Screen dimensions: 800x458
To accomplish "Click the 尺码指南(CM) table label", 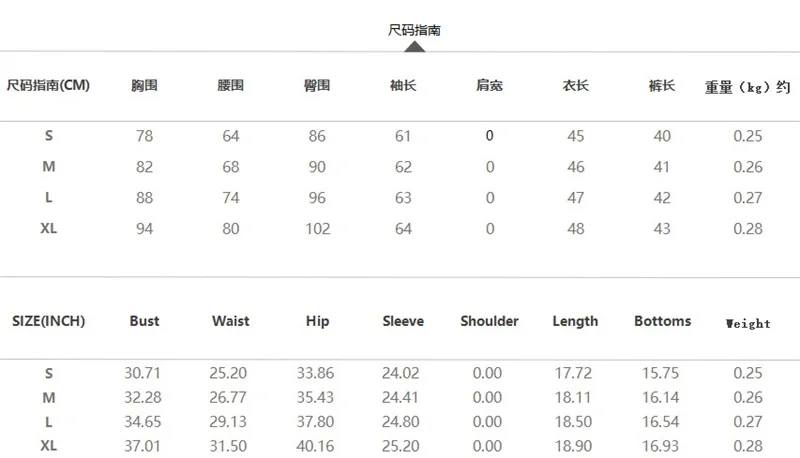I will point(48,86).
